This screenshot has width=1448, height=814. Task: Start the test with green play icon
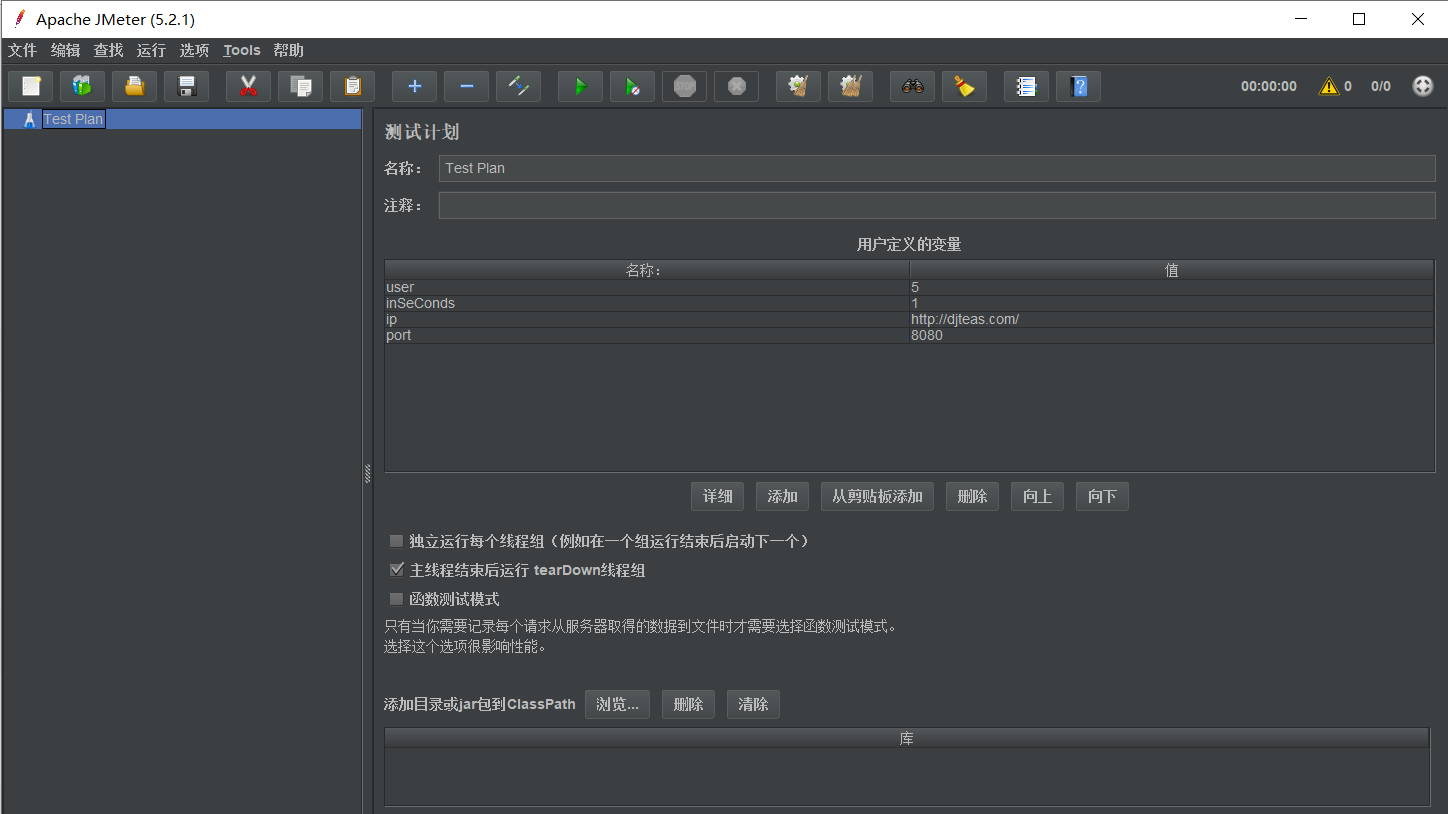pos(580,86)
